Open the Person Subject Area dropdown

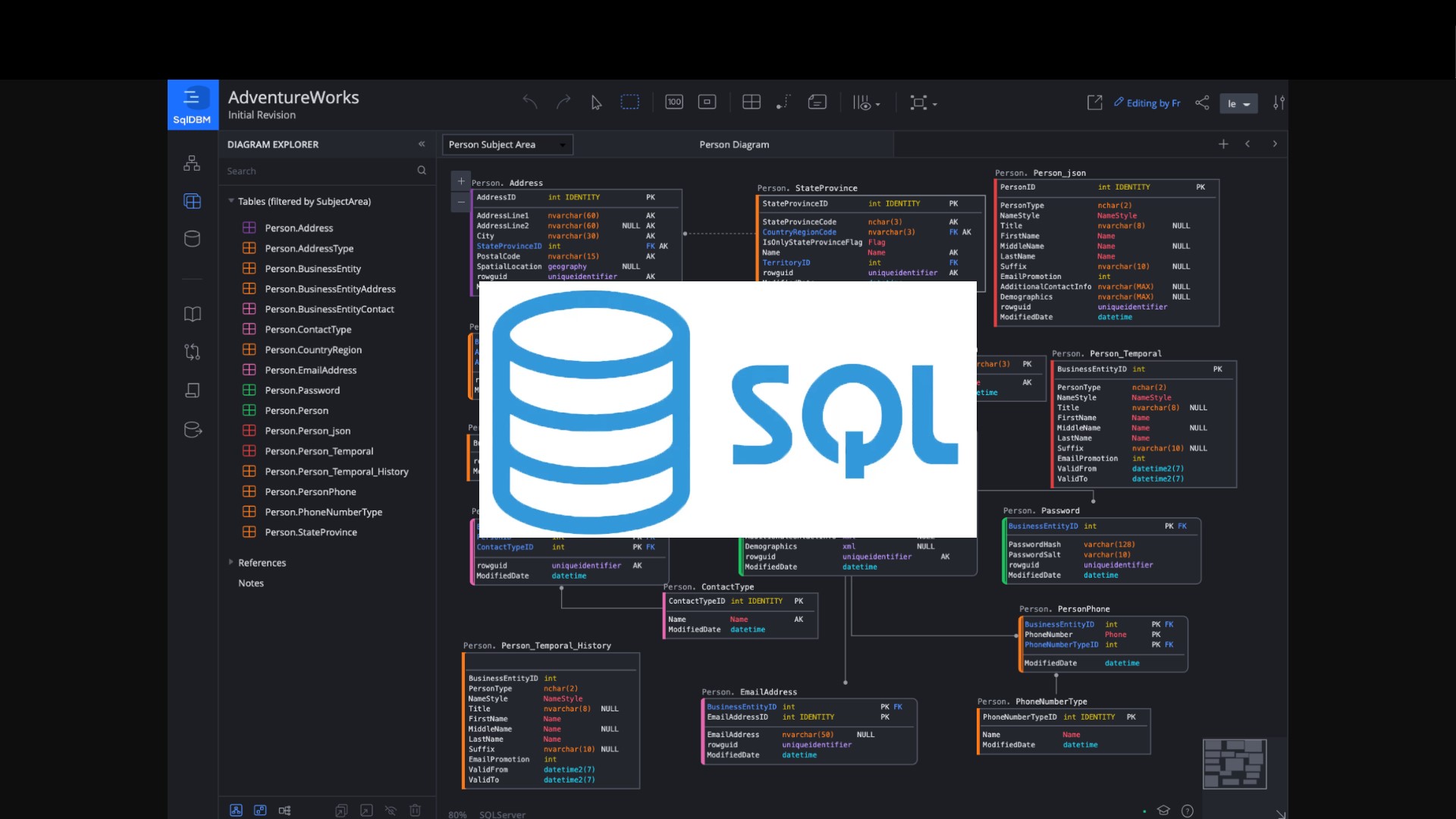[x=507, y=145]
